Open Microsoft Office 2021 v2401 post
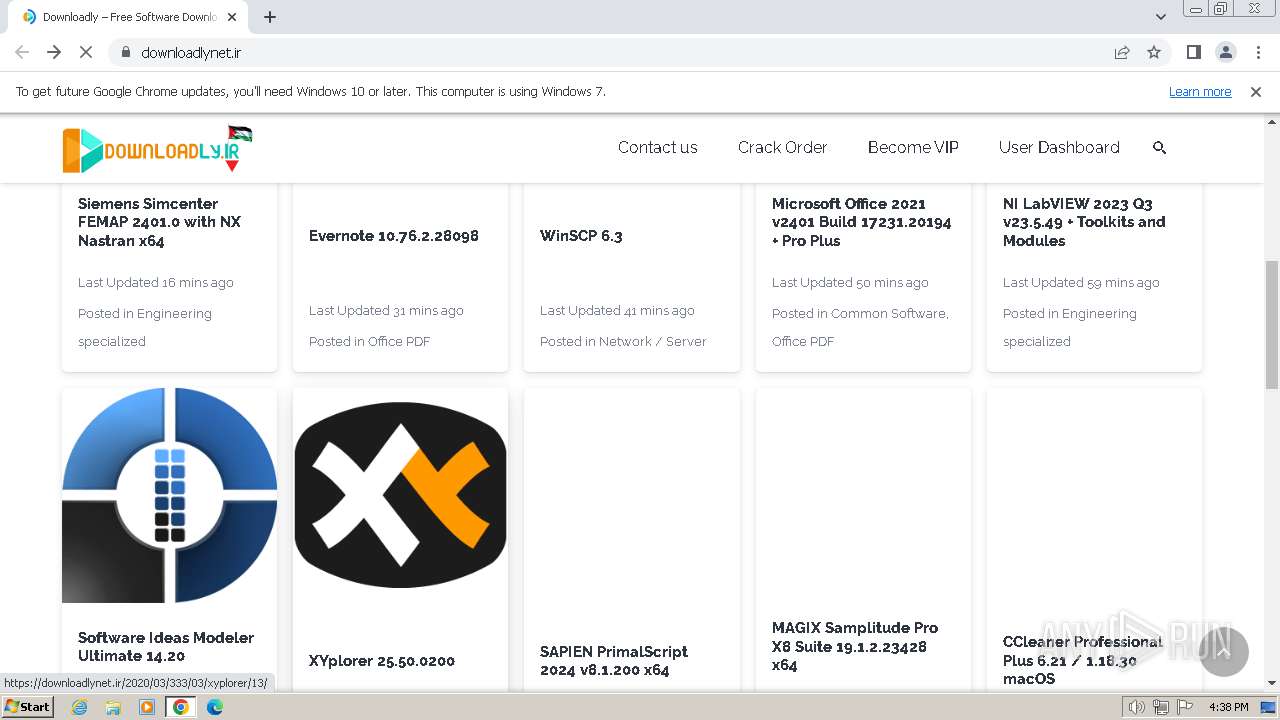Screen dimensions: 1280x720 pyautogui.click(x=861, y=222)
